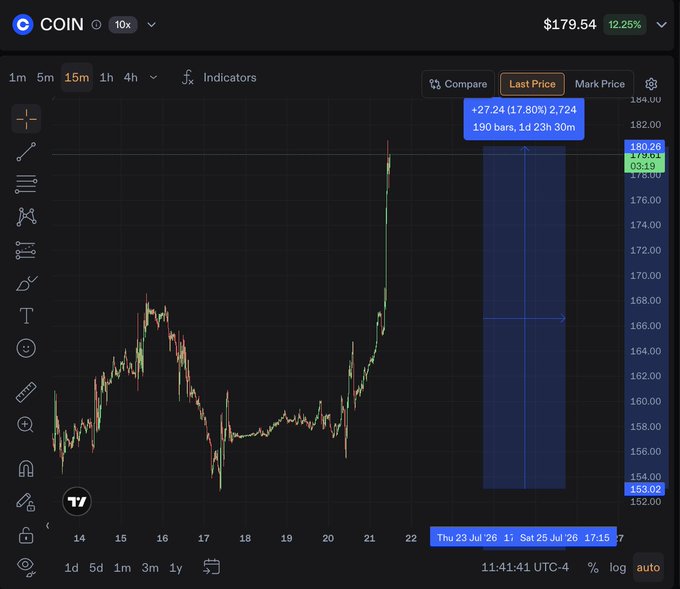Image resolution: width=680 pixels, height=589 pixels.
Task: Select the trend line drawing tool
Action: point(26,152)
